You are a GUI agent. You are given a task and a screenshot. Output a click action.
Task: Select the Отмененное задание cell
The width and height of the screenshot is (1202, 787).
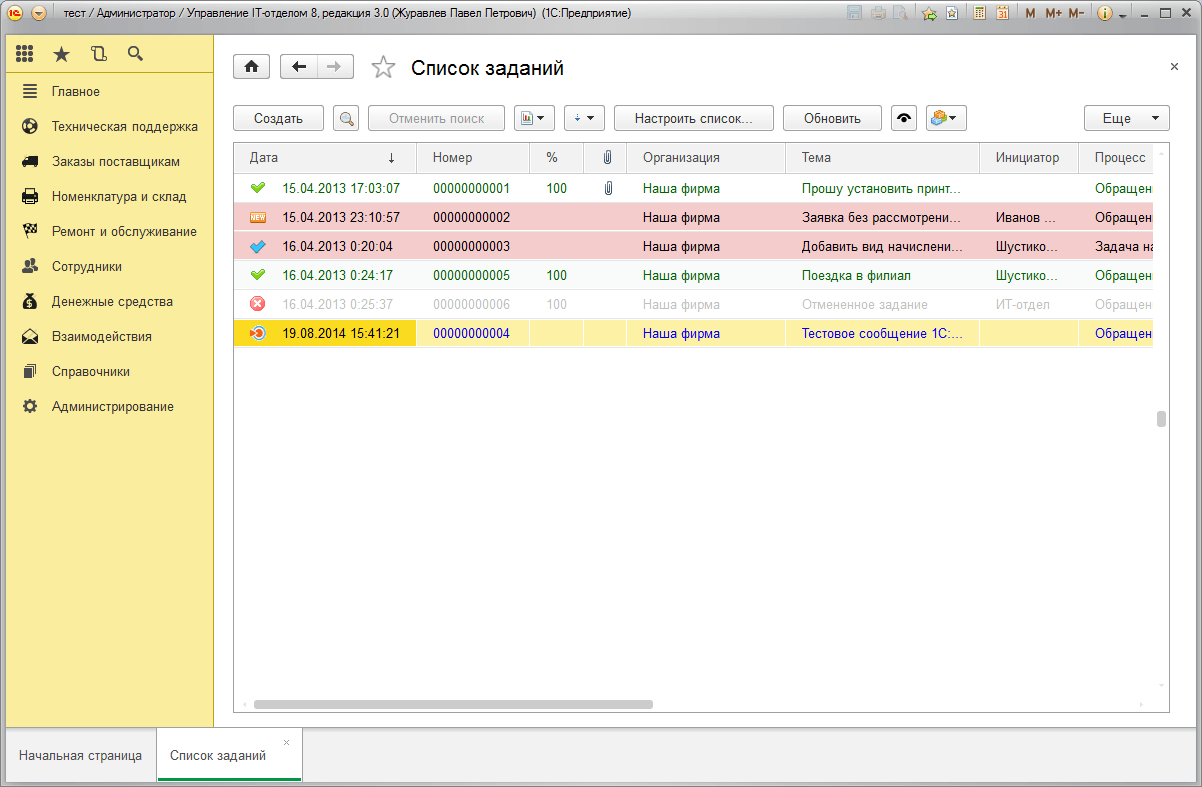click(x=882, y=304)
